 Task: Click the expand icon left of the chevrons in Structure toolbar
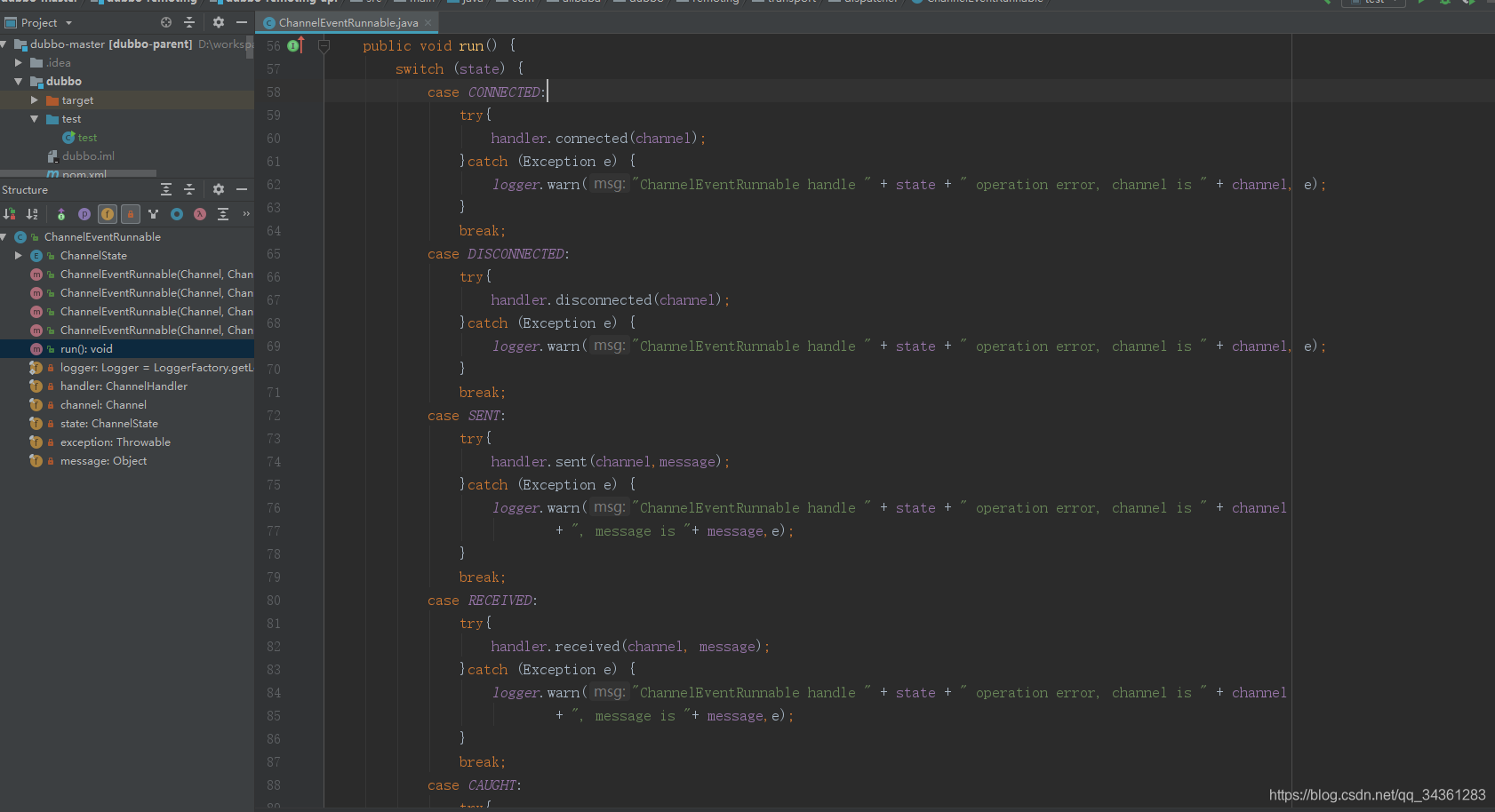pos(223,214)
